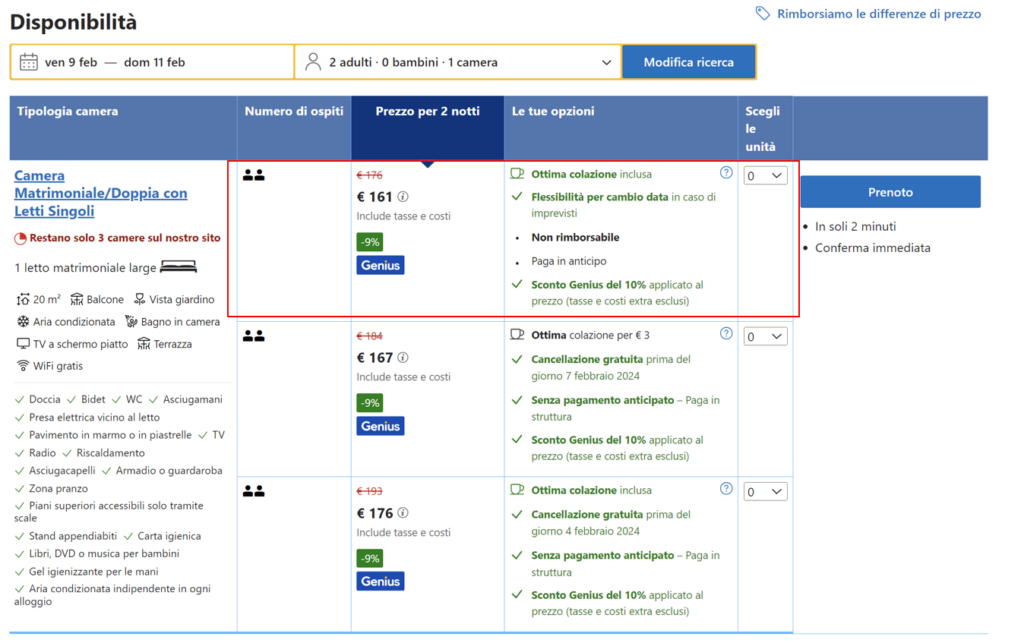
Task: Expand the guests and rooms selector
Action: tap(606, 62)
